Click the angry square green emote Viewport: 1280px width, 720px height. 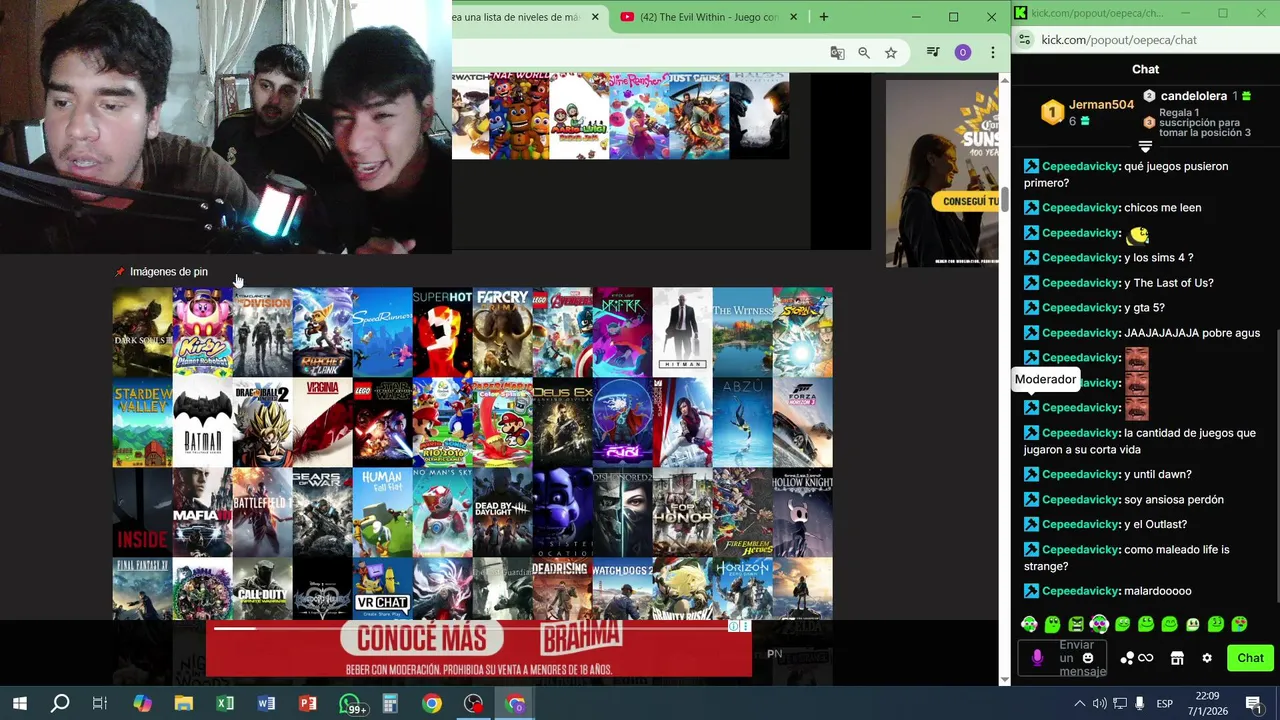pos(1076,624)
